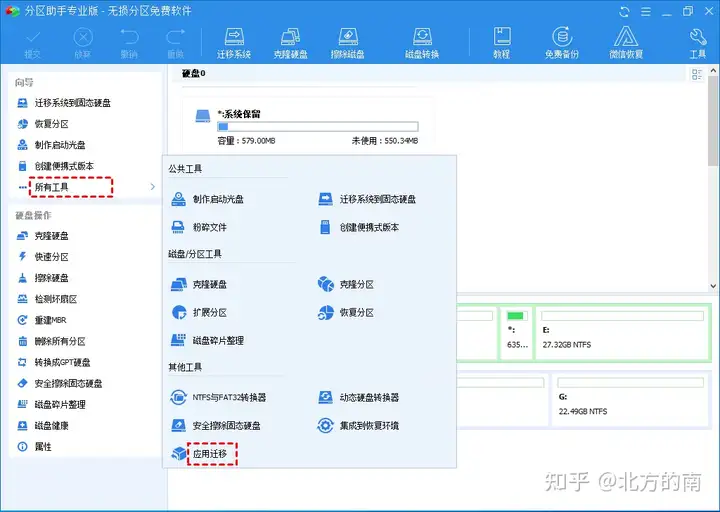Open 微信恢复 in the toolbar
720x512 pixels.
[626, 43]
